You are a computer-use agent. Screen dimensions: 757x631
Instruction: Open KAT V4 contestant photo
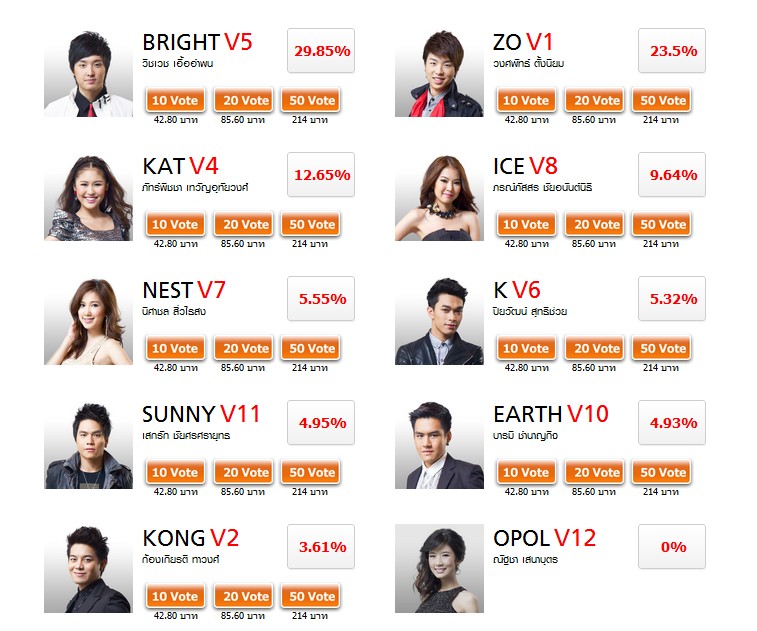click(x=88, y=196)
